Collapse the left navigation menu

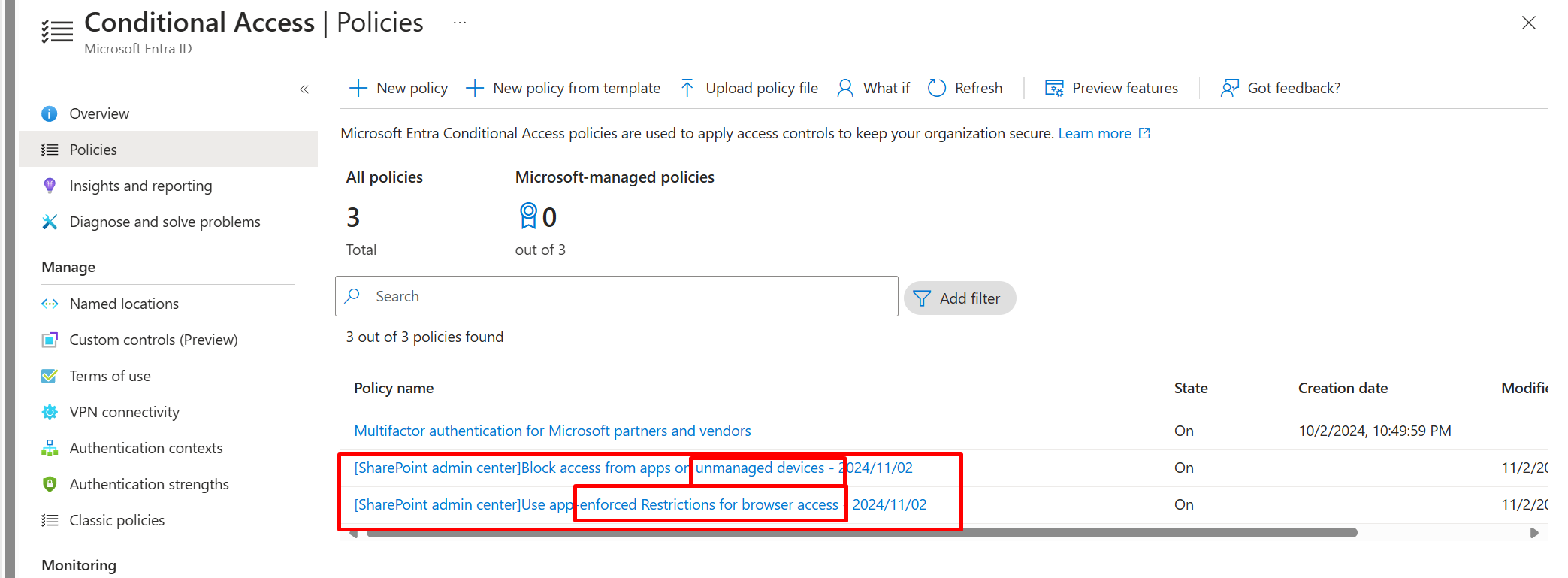point(304,89)
